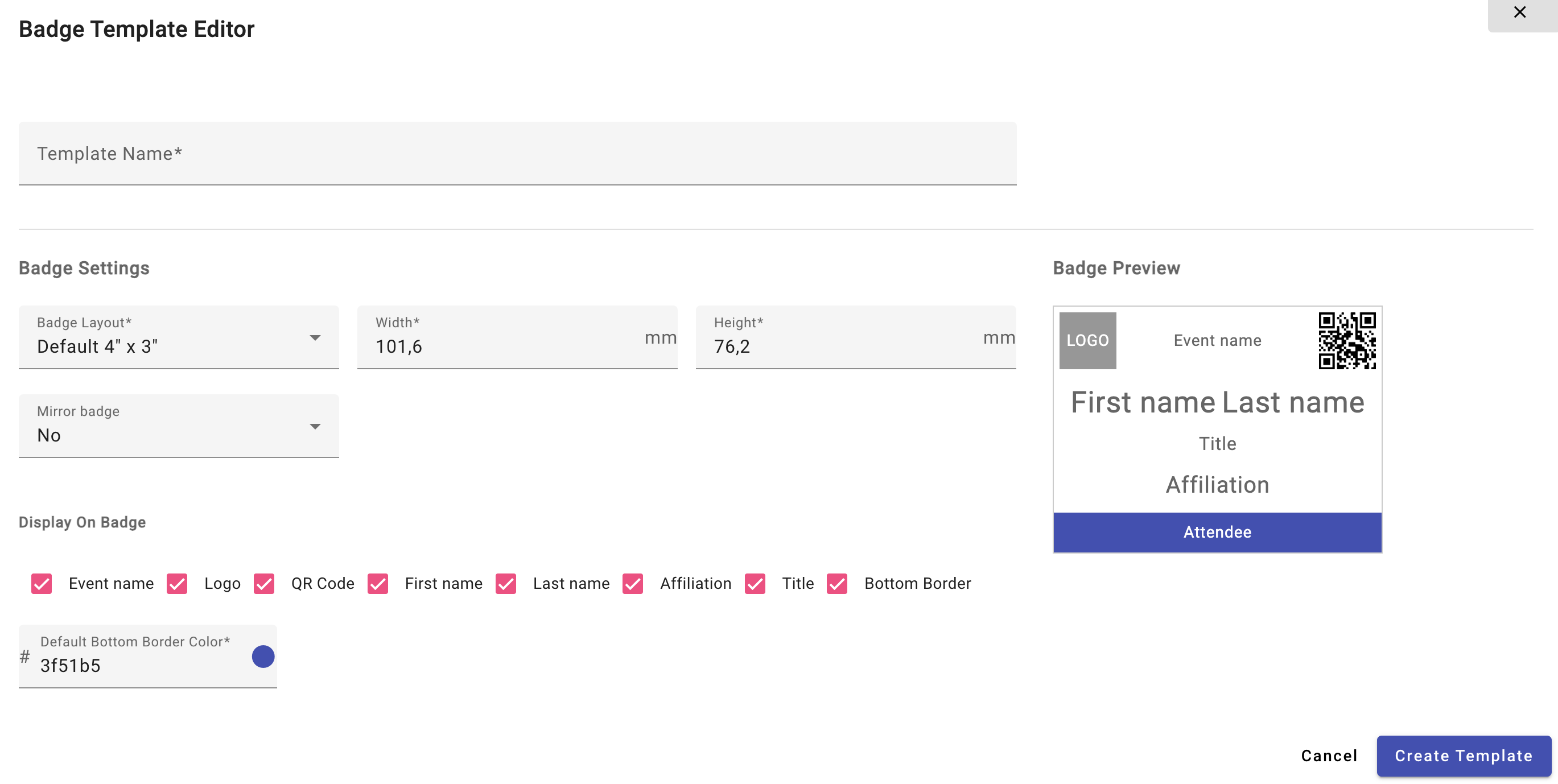1558x784 pixels.
Task: Open the Badge Layout dropdown arrow
Action: point(315,337)
